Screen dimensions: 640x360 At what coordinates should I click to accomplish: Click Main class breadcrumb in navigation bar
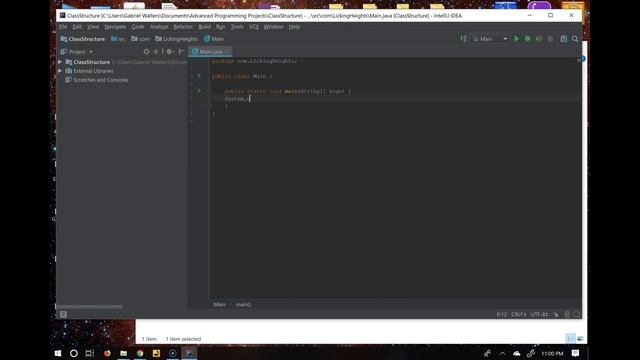click(214, 39)
